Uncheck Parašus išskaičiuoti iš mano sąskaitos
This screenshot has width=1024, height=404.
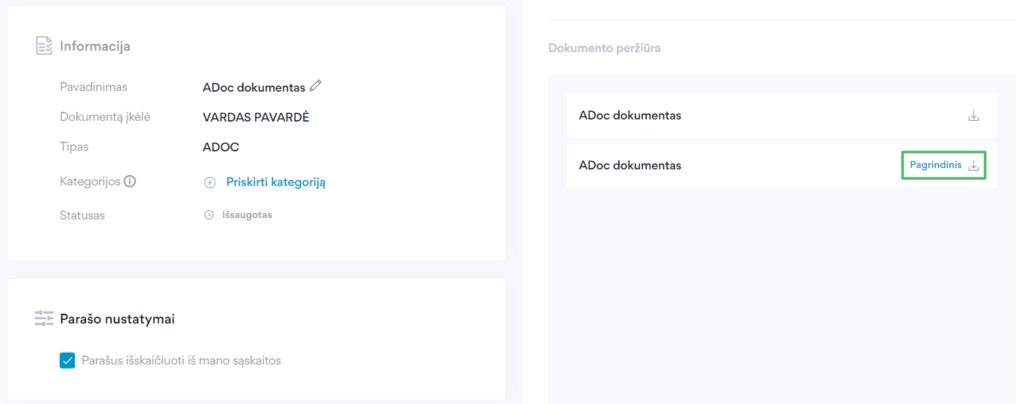(67, 360)
